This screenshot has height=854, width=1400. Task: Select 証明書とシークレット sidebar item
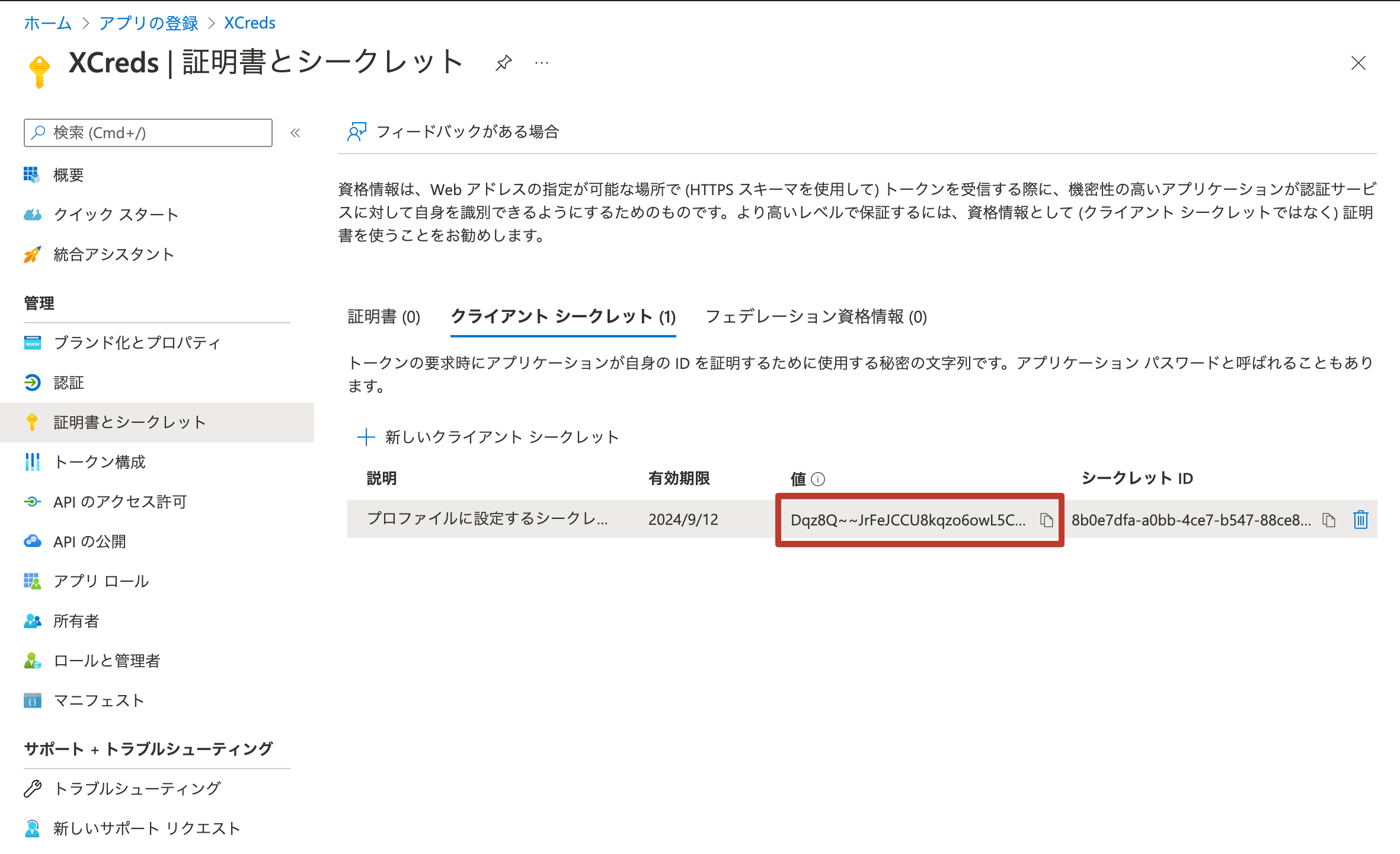(x=157, y=422)
